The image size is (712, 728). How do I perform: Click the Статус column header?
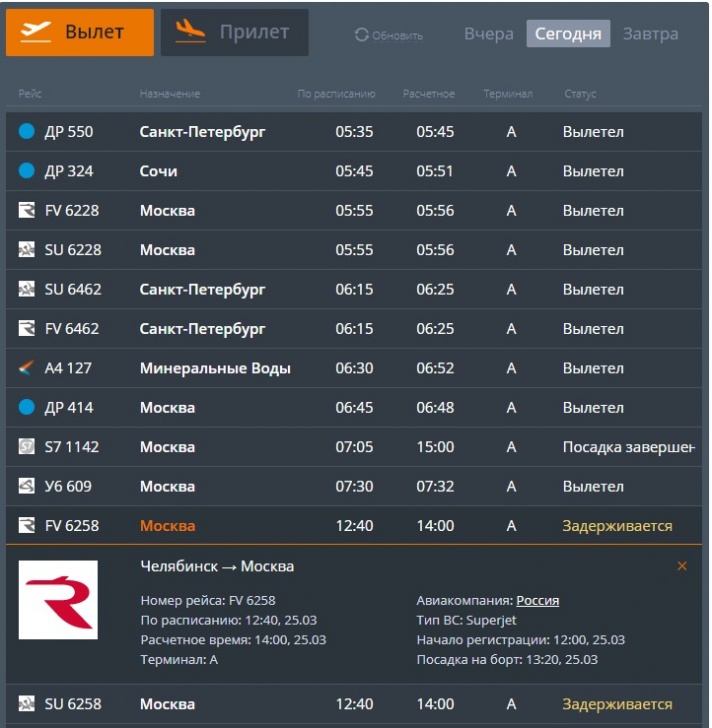(x=579, y=94)
